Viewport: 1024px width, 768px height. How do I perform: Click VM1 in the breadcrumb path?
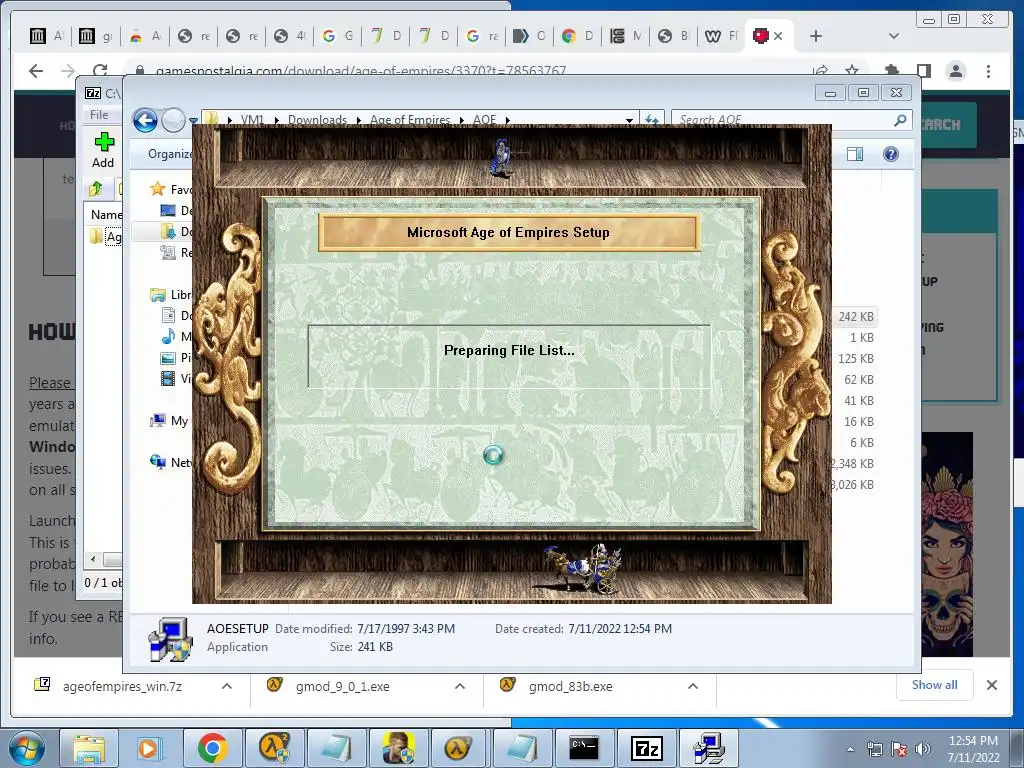[252, 120]
